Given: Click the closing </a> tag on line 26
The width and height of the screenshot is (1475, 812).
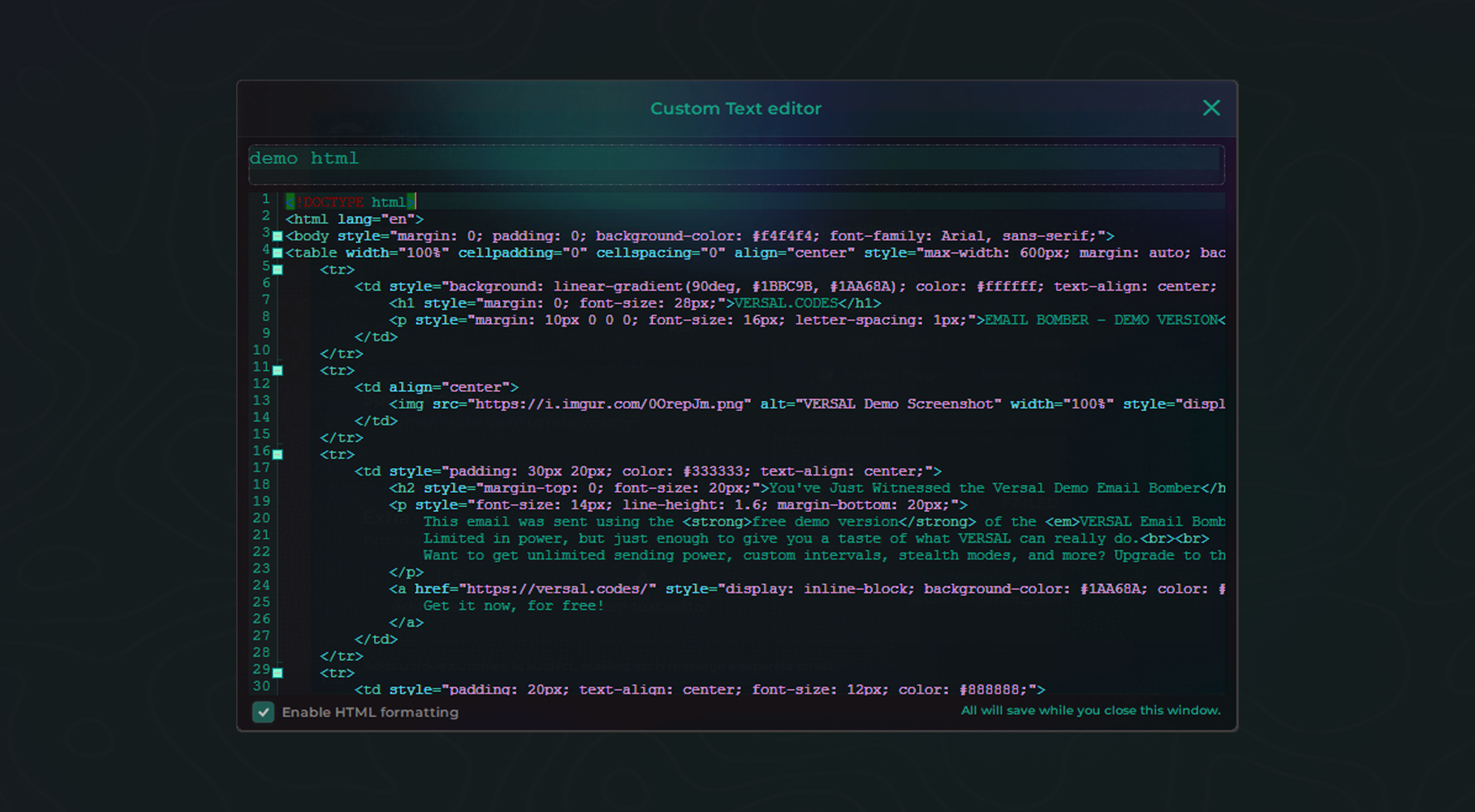Looking at the screenshot, I should coord(406,622).
